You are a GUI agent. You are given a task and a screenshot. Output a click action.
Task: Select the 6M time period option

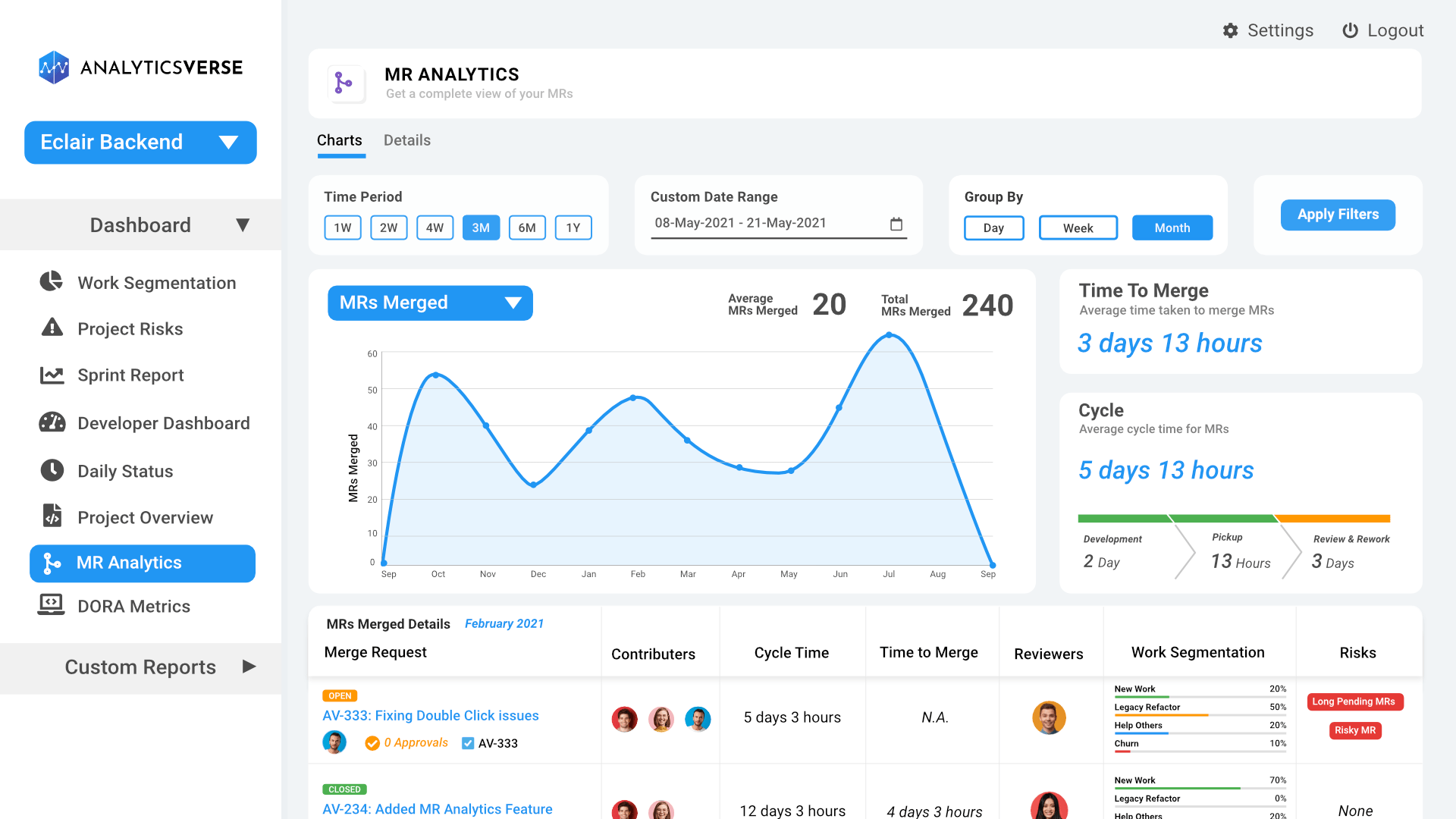pyautogui.click(x=527, y=227)
